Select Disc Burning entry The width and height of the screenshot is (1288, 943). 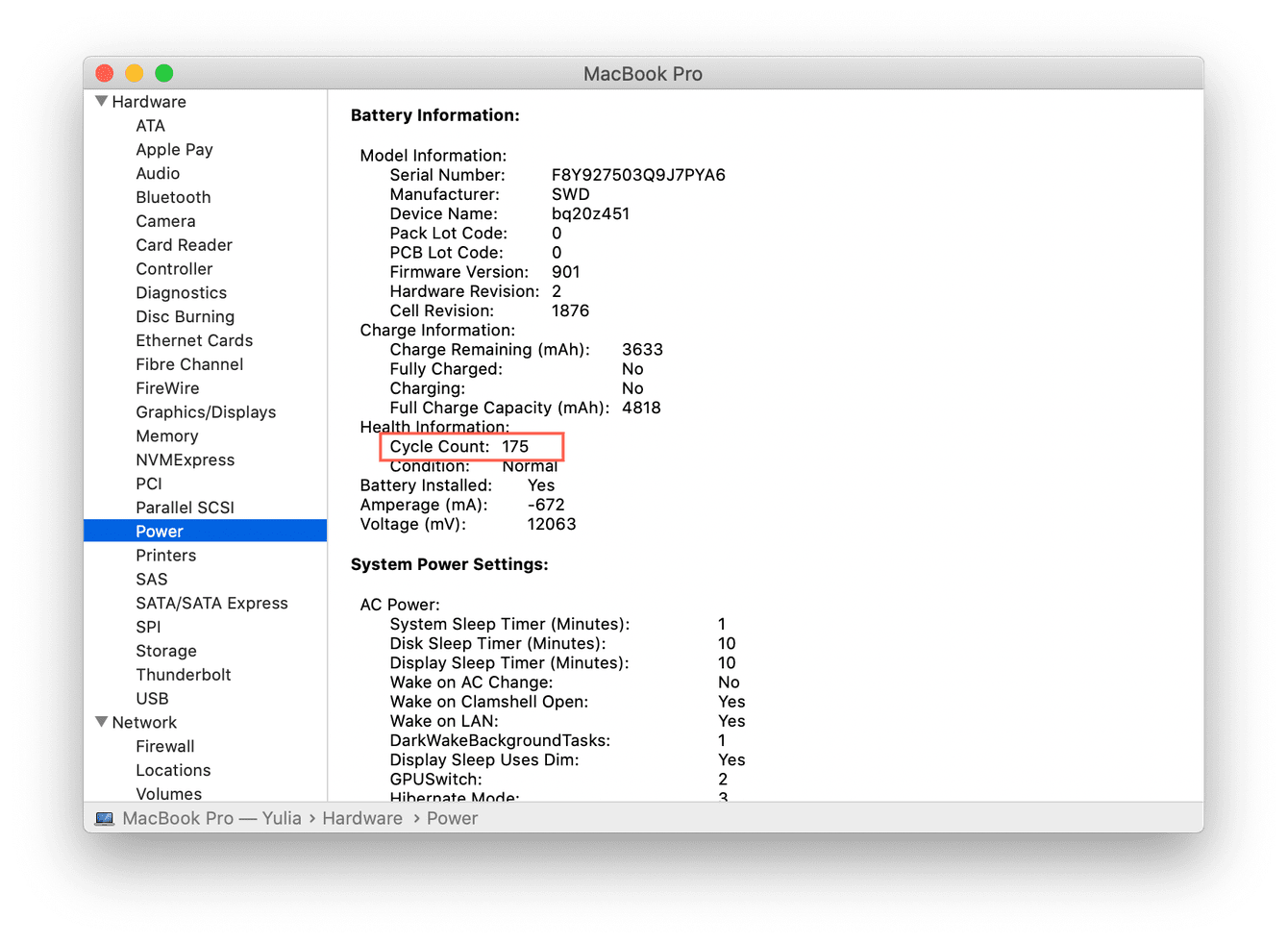[x=185, y=317]
